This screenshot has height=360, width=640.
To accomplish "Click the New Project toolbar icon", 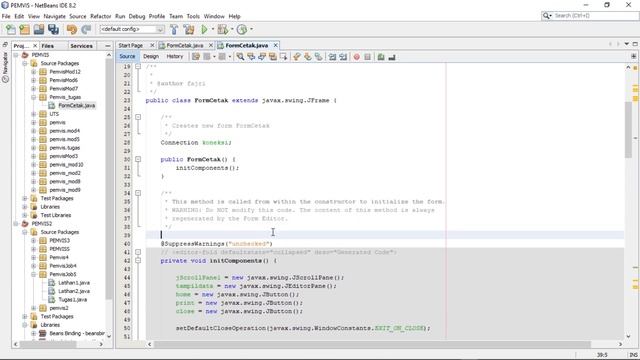I will pos(24,29).
